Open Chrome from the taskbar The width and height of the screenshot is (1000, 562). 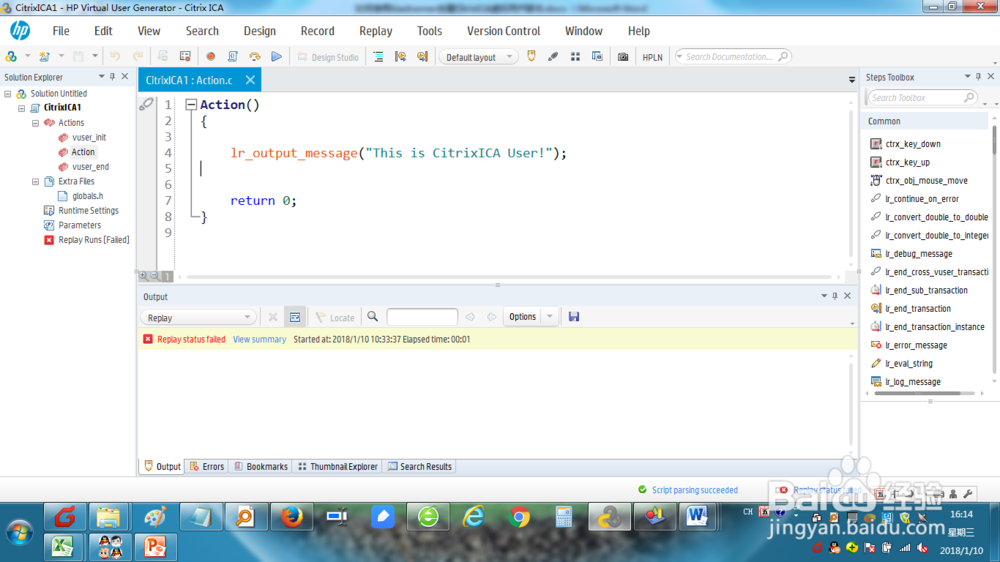[519, 517]
